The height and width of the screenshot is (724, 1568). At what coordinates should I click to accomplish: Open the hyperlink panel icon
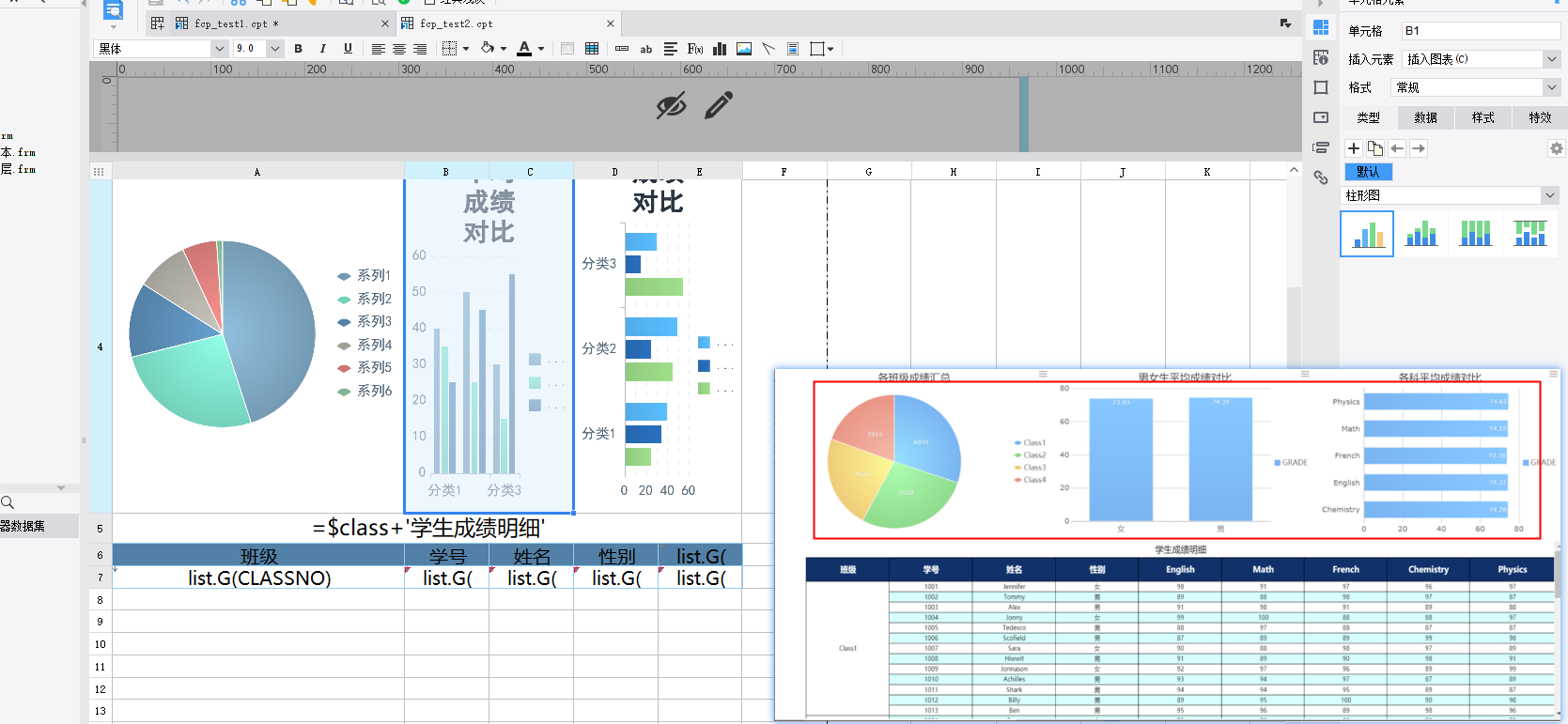click(1321, 177)
